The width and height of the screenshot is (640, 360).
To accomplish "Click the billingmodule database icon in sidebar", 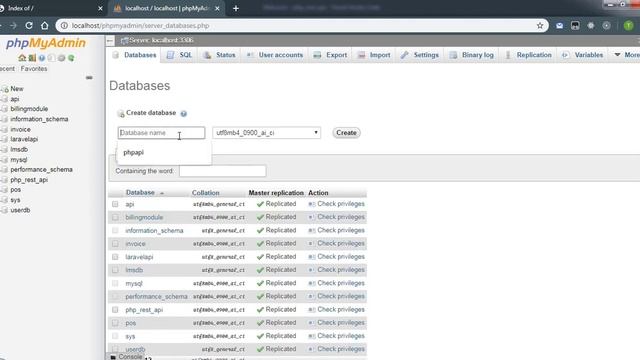I will click(x=5, y=109).
